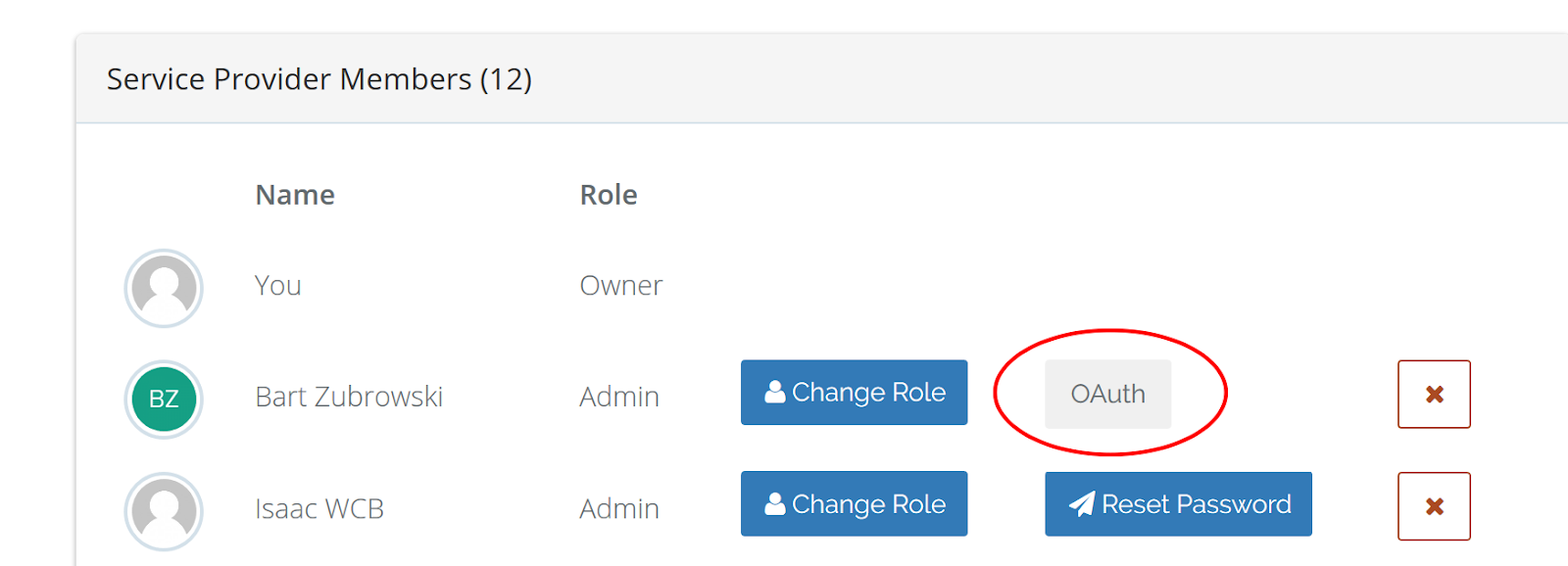
Task: Reset password for Isaac WCB
Action: (x=1178, y=503)
